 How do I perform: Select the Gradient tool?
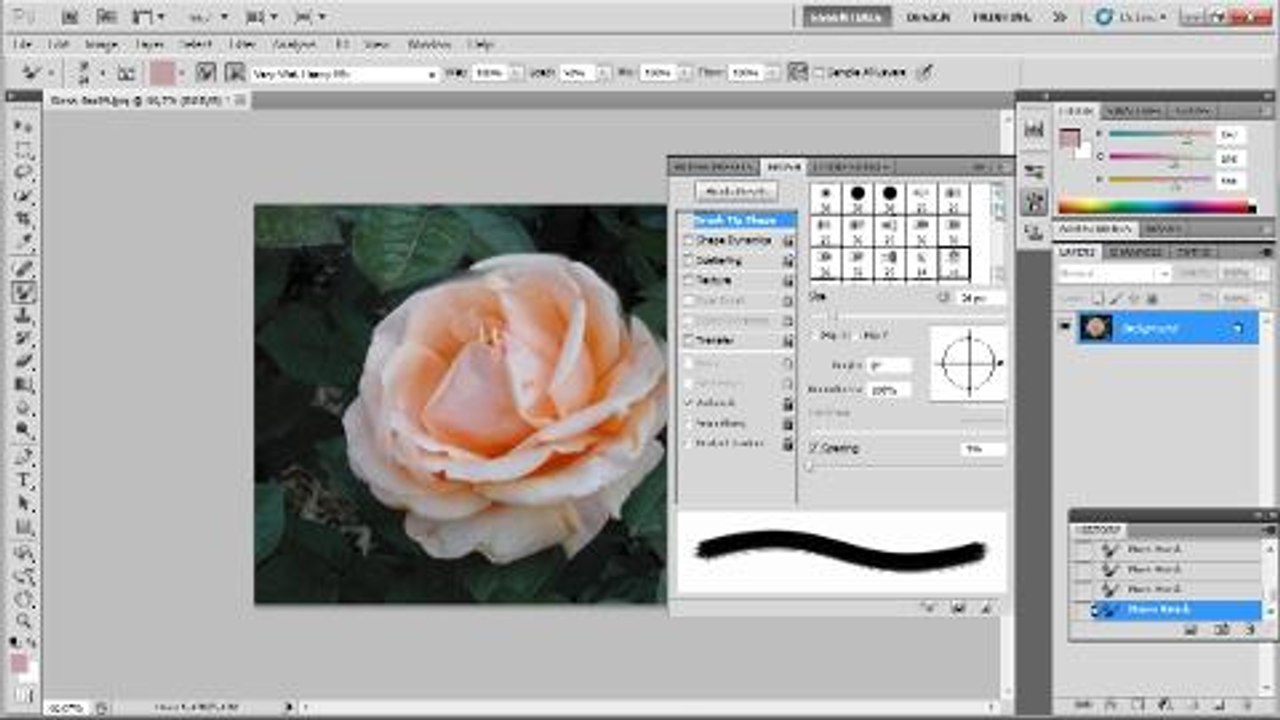tap(24, 384)
